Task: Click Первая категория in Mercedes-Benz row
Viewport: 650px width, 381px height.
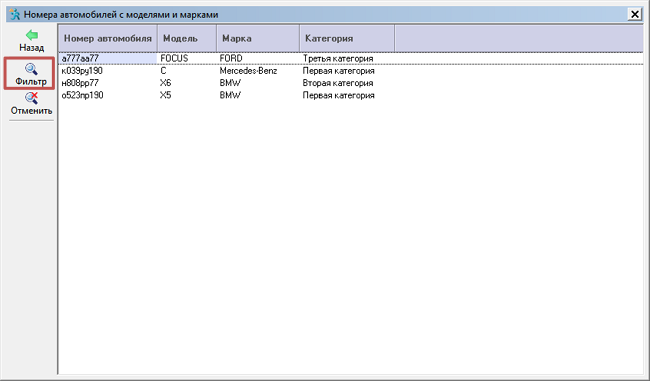Action: point(347,71)
